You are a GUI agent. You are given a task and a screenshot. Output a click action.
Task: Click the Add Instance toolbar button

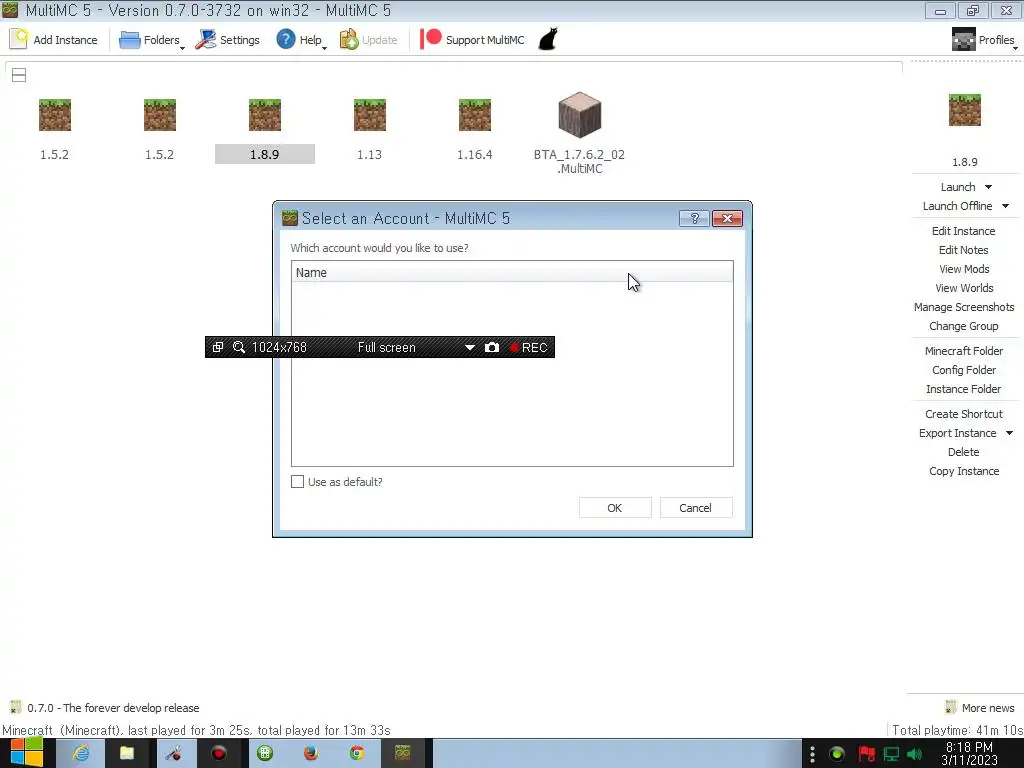(54, 40)
